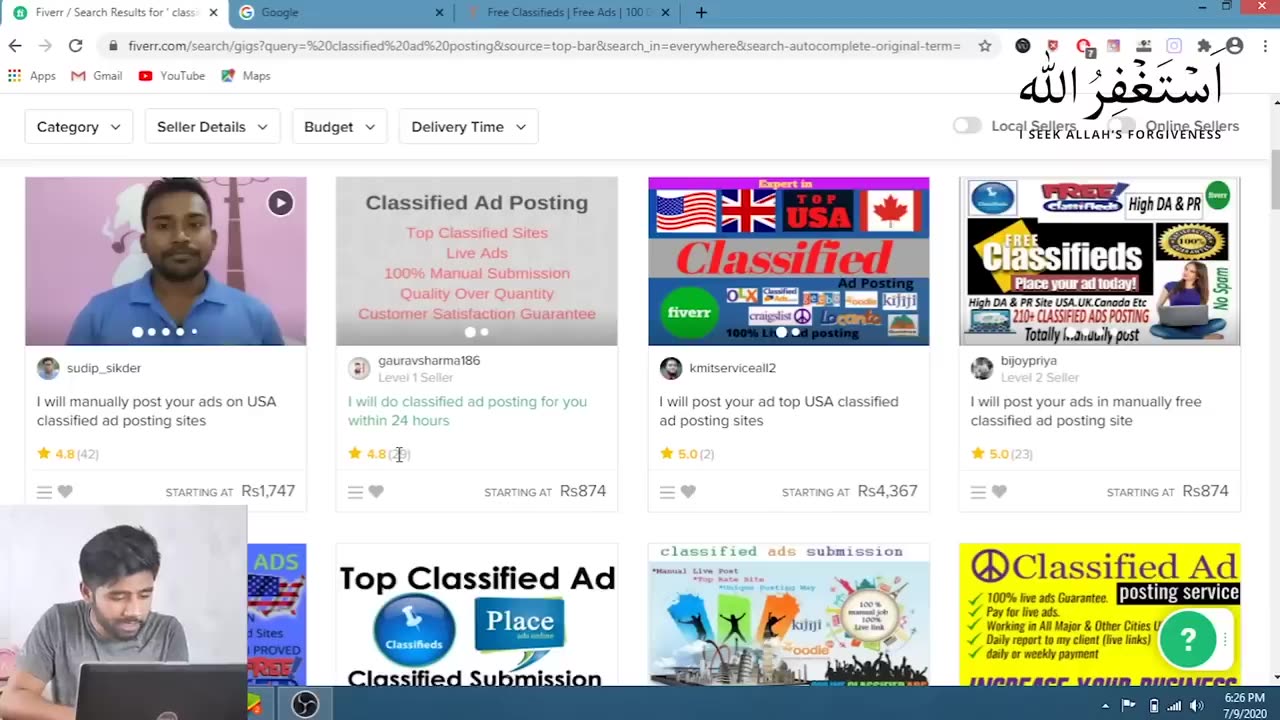The height and width of the screenshot is (720, 1280).
Task: Click sudip_sikder's profile avatar
Action: click(48, 368)
